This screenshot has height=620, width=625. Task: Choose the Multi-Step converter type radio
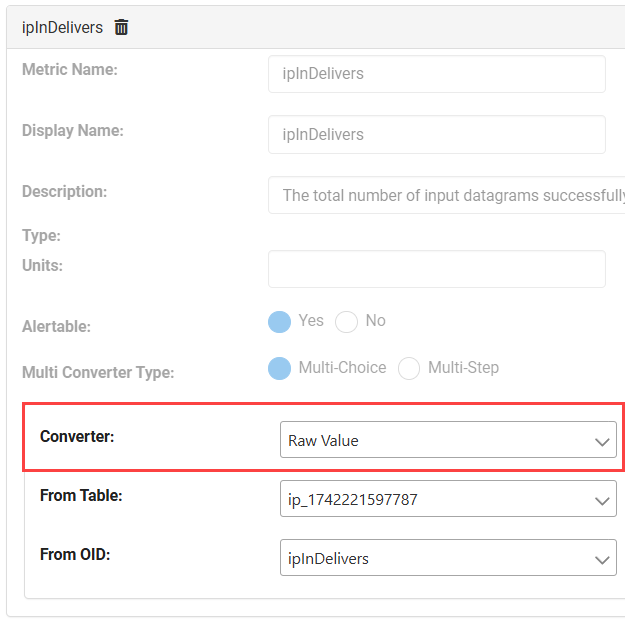[x=409, y=369]
